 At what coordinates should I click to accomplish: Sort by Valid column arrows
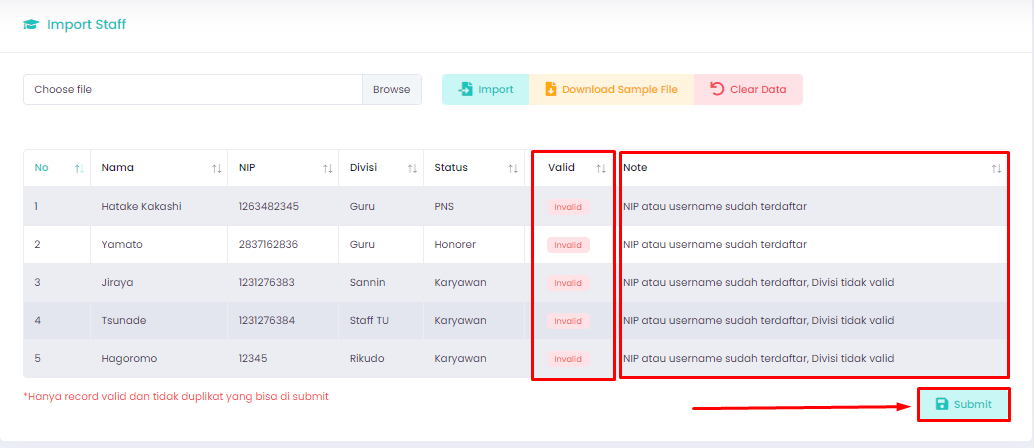[x=601, y=168]
